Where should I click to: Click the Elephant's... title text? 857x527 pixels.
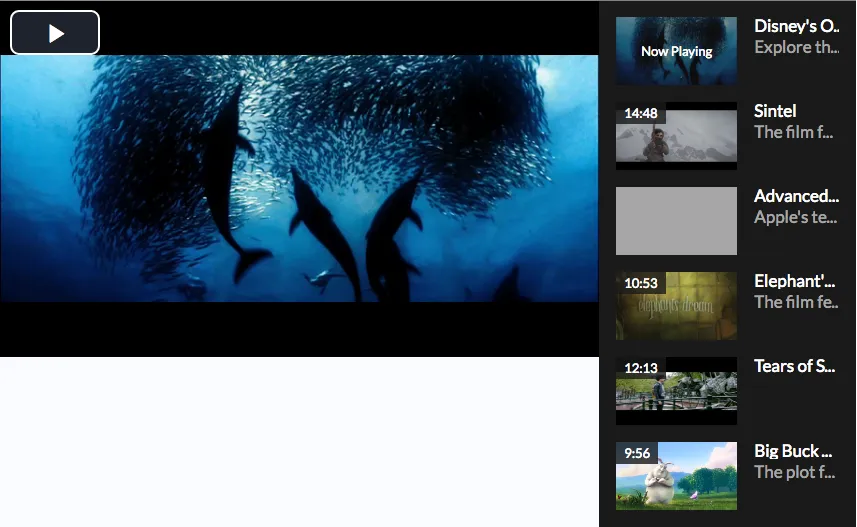(796, 281)
